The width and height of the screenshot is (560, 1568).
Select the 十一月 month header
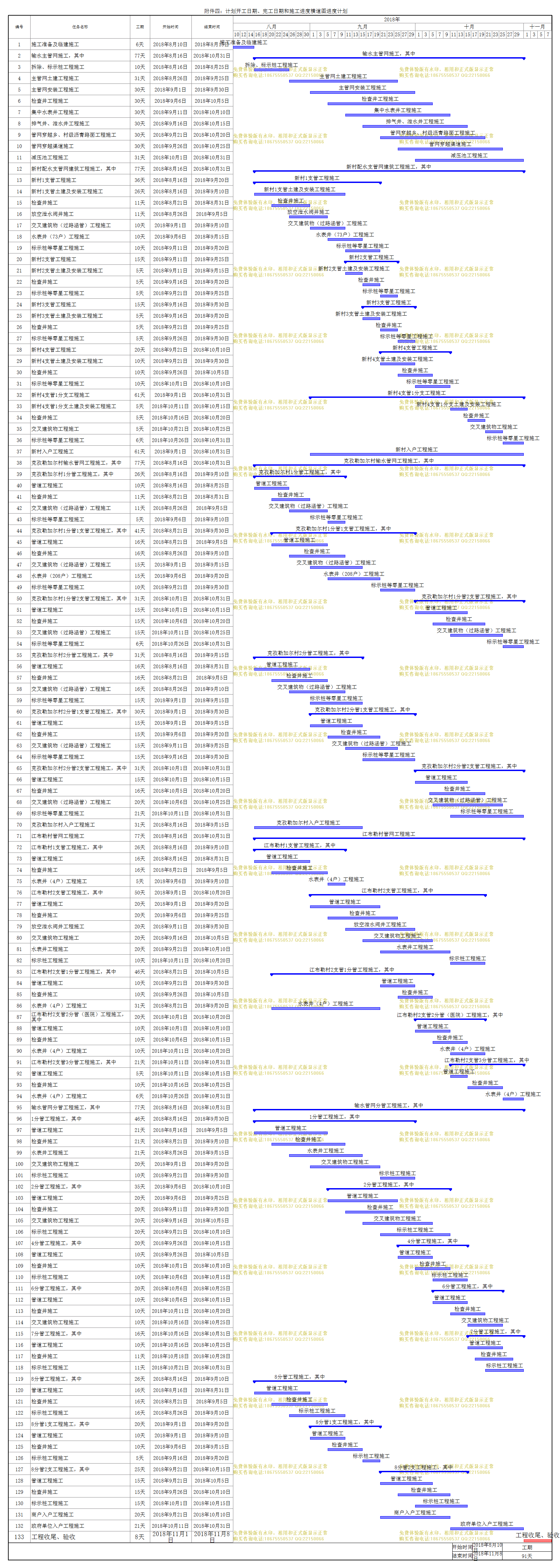(x=537, y=27)
